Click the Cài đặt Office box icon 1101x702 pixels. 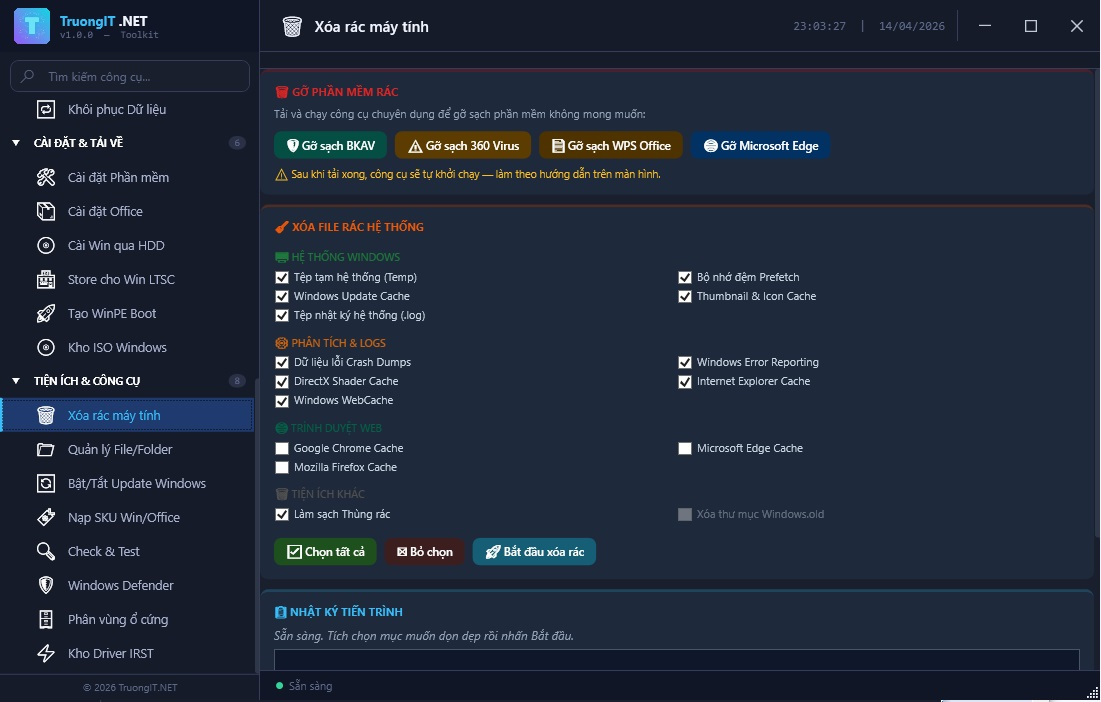point(46,212)
